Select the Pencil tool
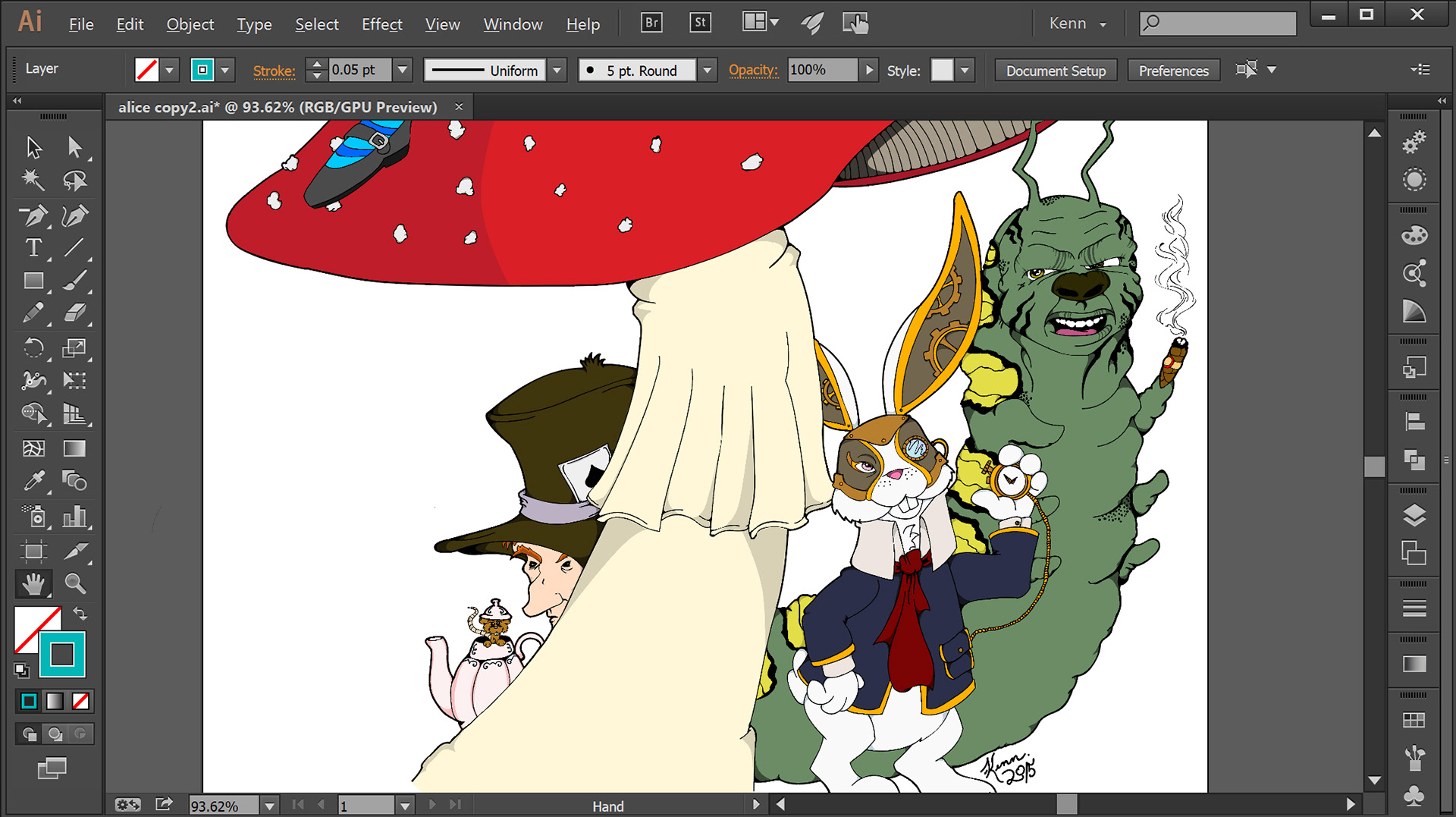 click(x=33, y=313)
